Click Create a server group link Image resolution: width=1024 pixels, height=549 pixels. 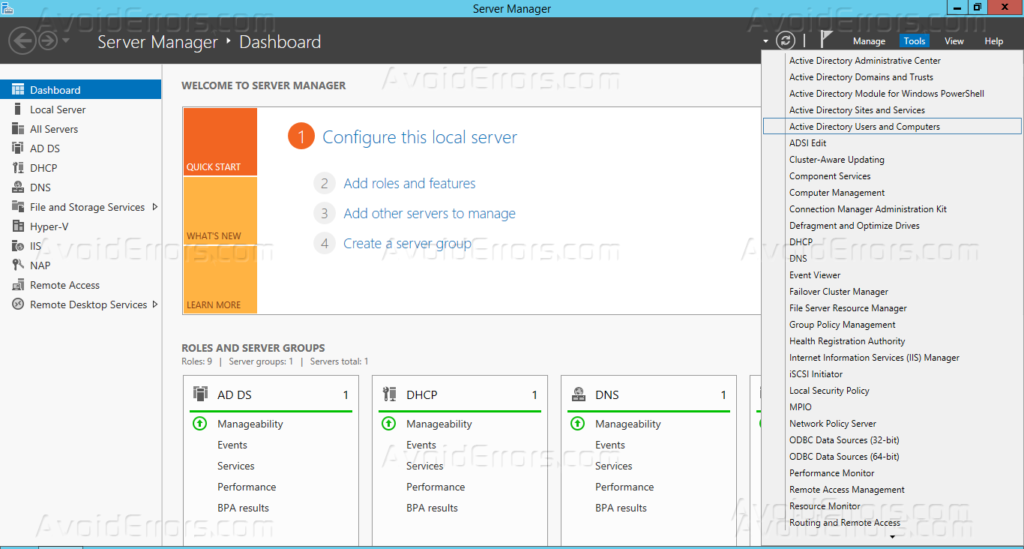tap(407, 243)
